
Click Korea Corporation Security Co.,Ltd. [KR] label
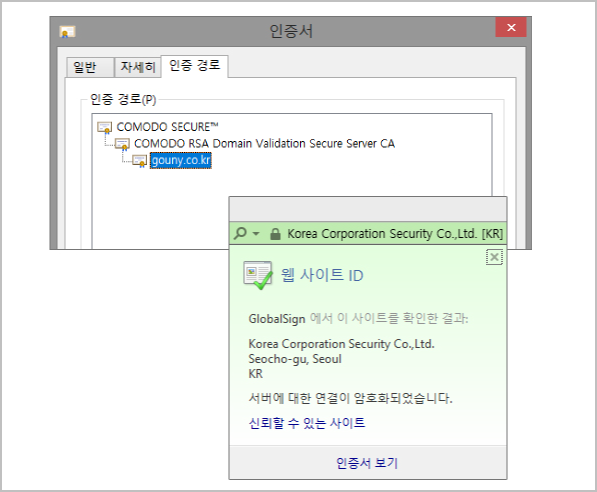tap(395, 233)
